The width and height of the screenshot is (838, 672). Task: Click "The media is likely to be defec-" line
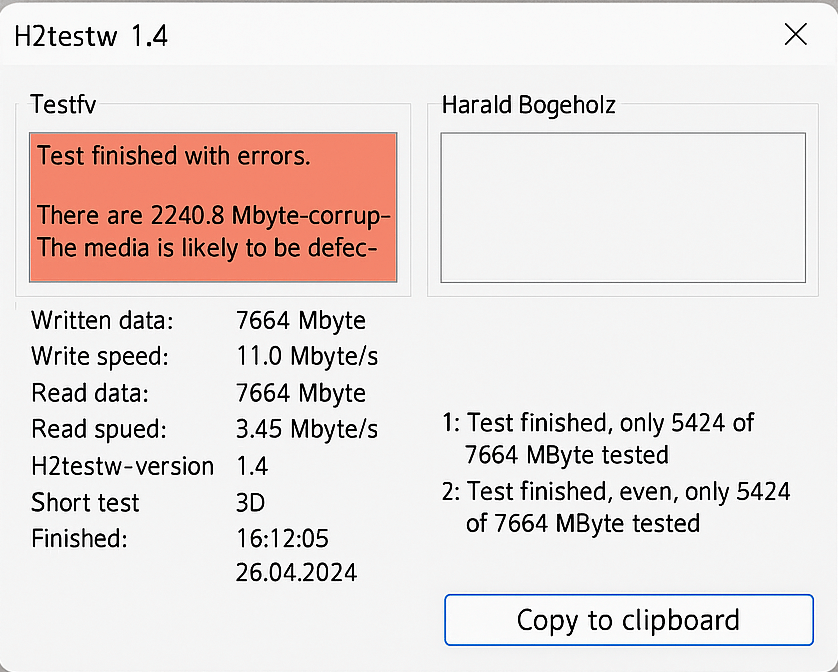207,247
